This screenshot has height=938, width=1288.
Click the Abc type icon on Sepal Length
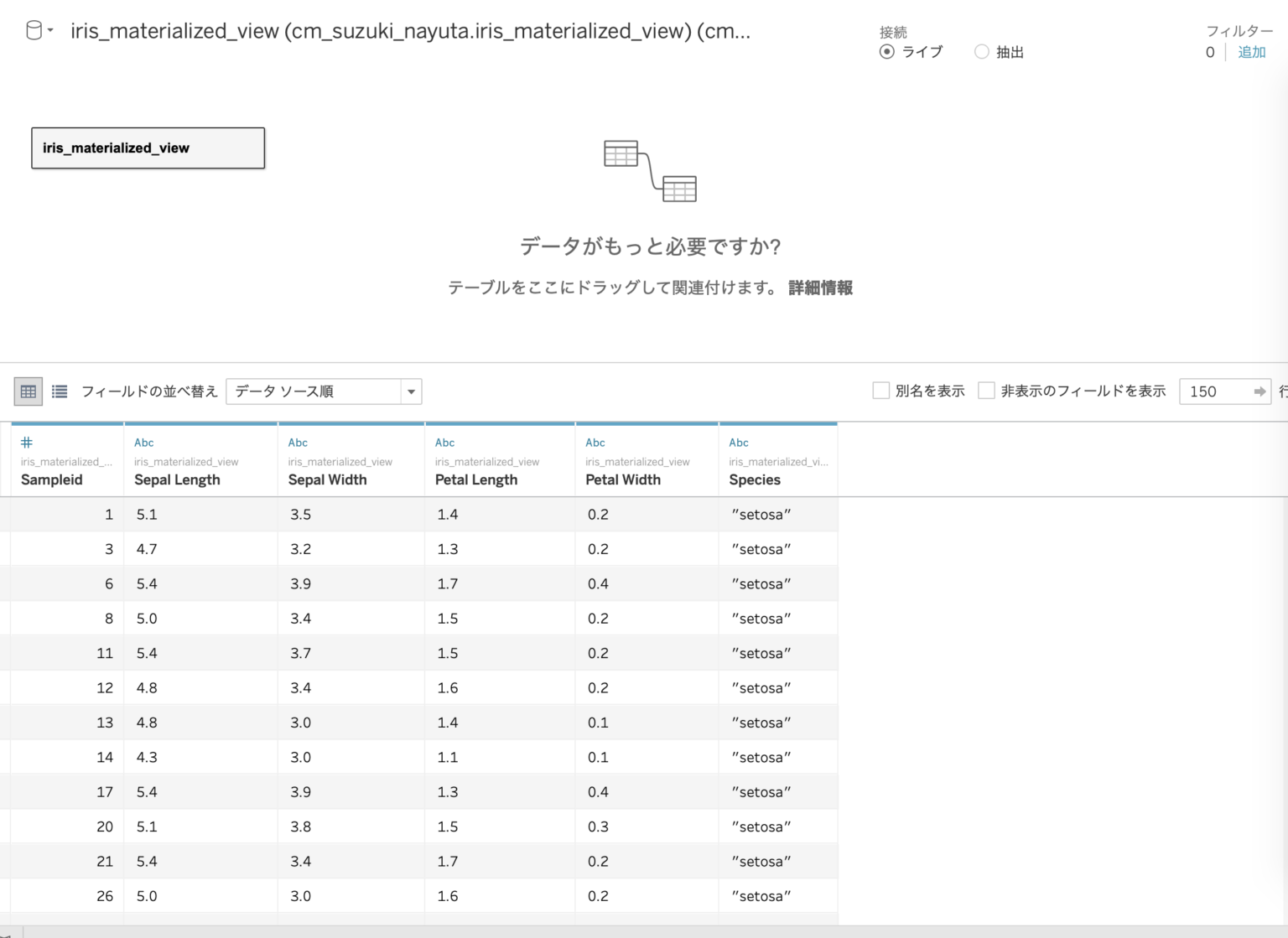pyautogui.click(x=143, y=442)
